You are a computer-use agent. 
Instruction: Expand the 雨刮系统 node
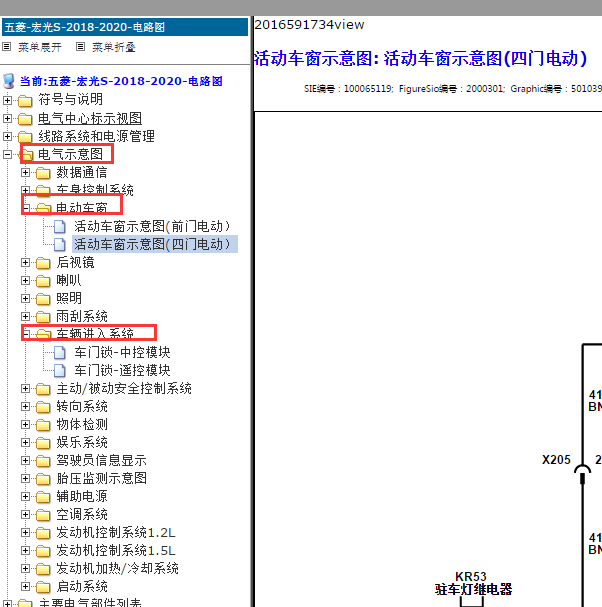click(25, 316)
